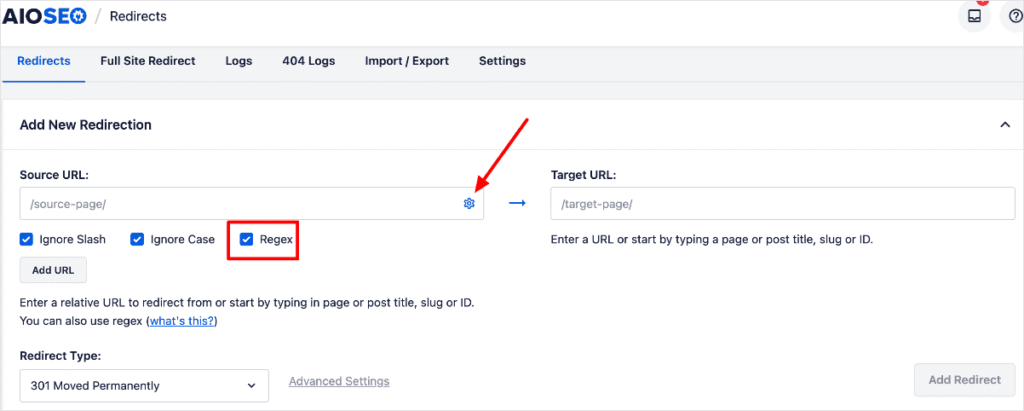Toggle the Ignore Slash checkbox
The width and height of the screenshot is (1024, 411).
pos(26,240)
